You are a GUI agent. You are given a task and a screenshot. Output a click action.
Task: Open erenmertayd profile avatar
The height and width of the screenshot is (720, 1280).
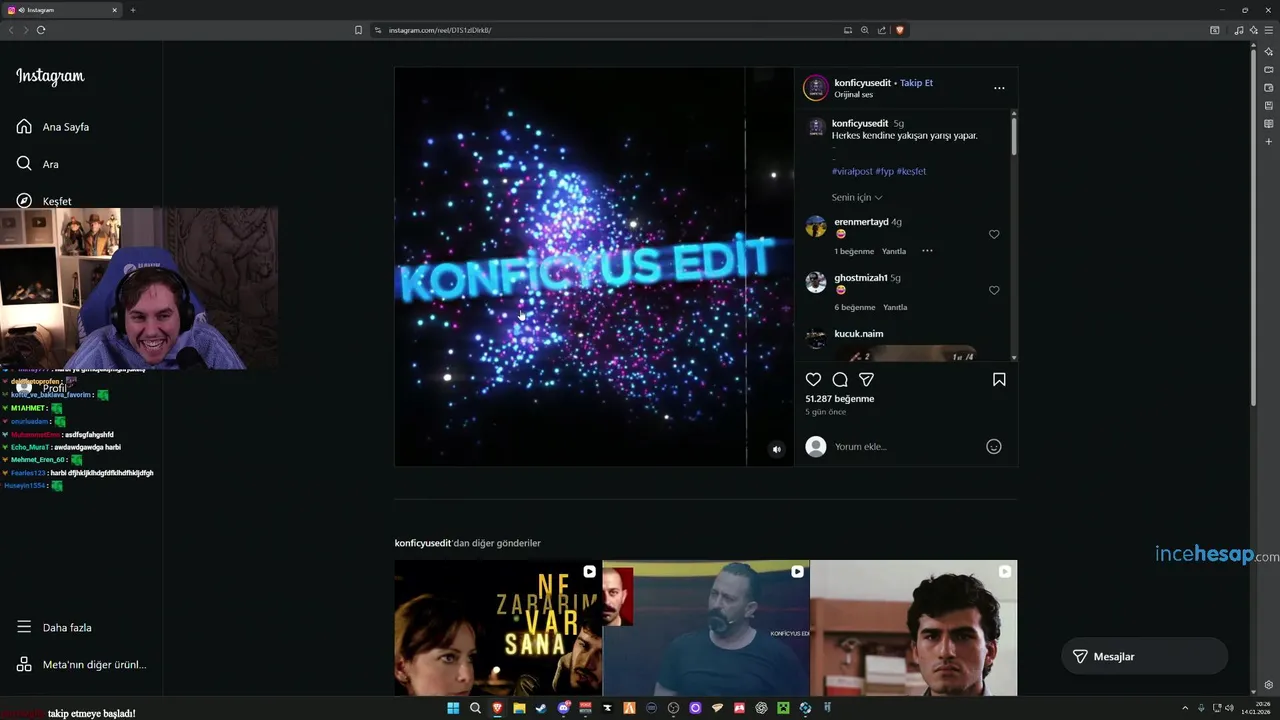pos(816,227)
